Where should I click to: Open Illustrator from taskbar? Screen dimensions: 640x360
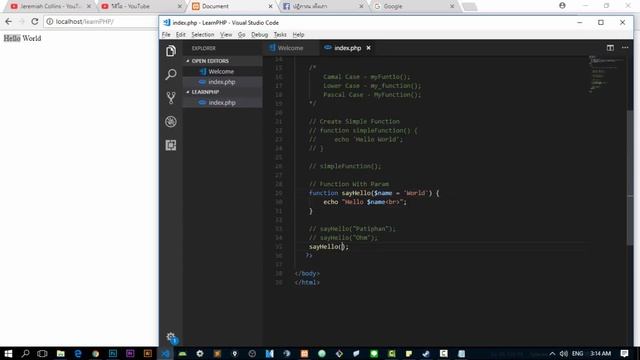(148, 353)
